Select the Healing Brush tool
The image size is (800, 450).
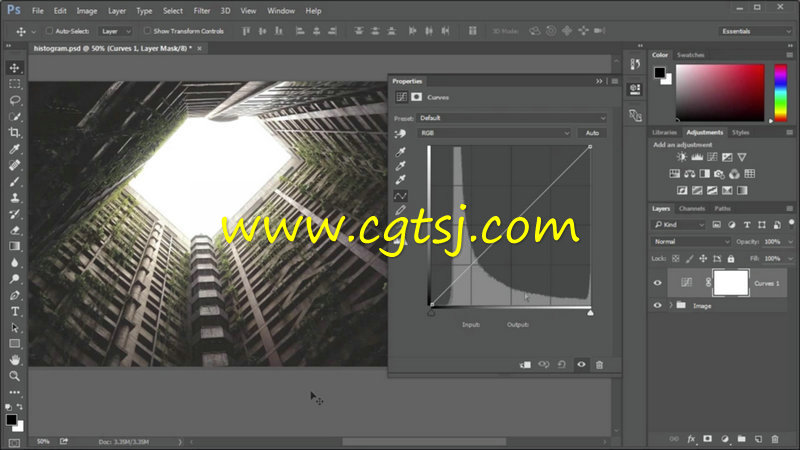point(14,165)
